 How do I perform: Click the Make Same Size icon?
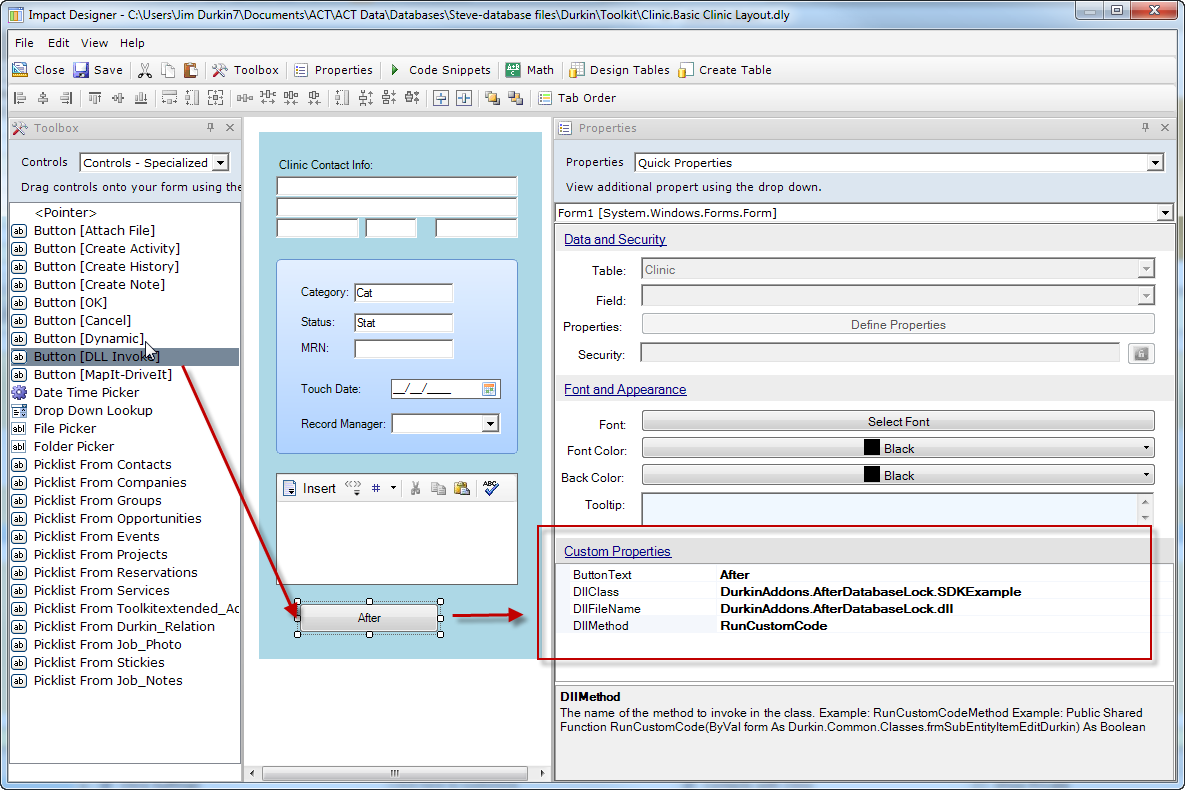[215, 98]
